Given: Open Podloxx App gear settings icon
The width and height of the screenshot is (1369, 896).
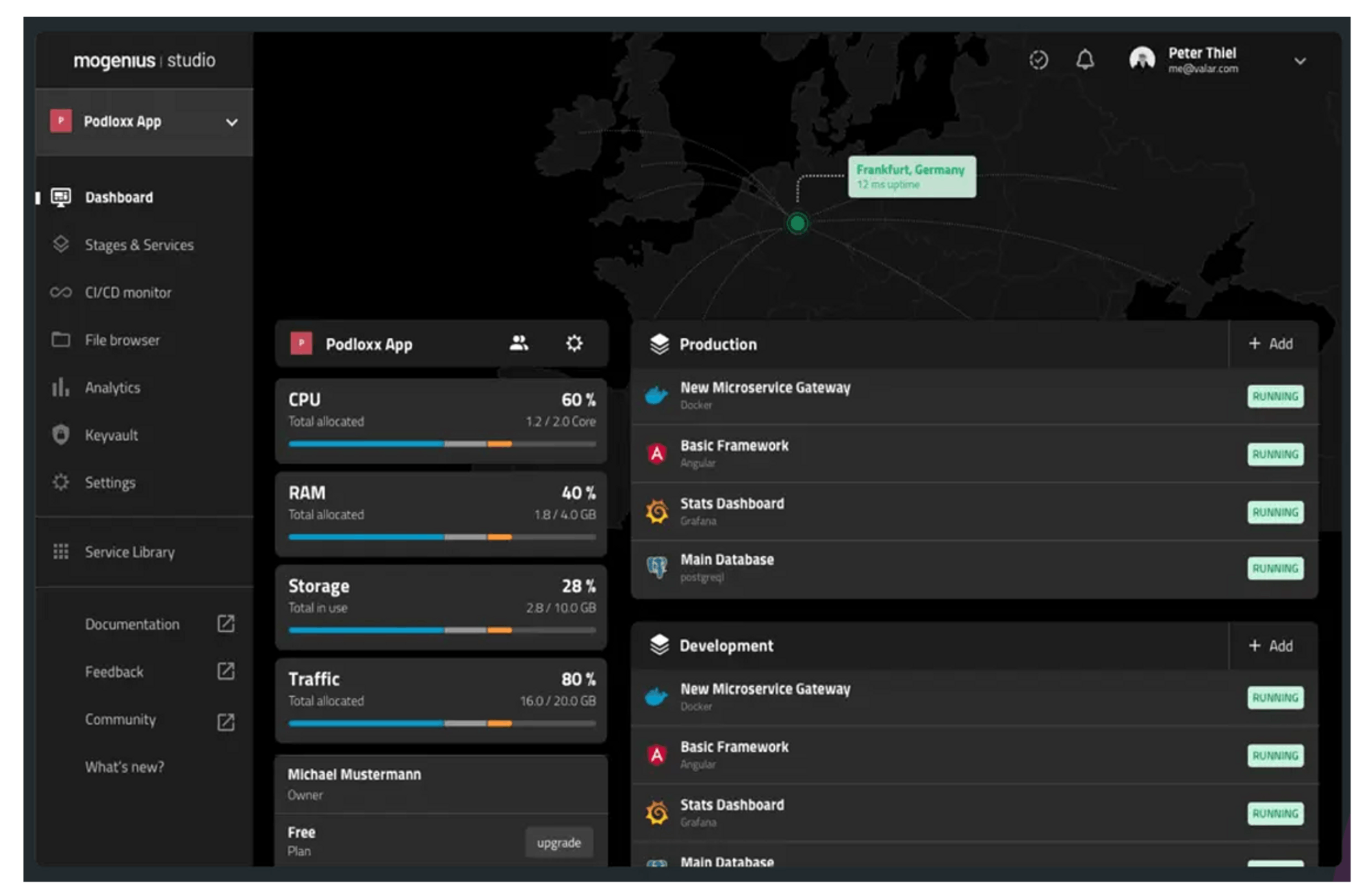Looking at the screenshot, I should click(574, 344).
